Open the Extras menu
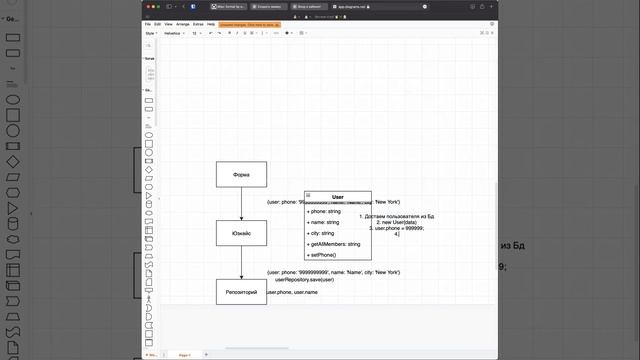640x360 pixels. 198,24
